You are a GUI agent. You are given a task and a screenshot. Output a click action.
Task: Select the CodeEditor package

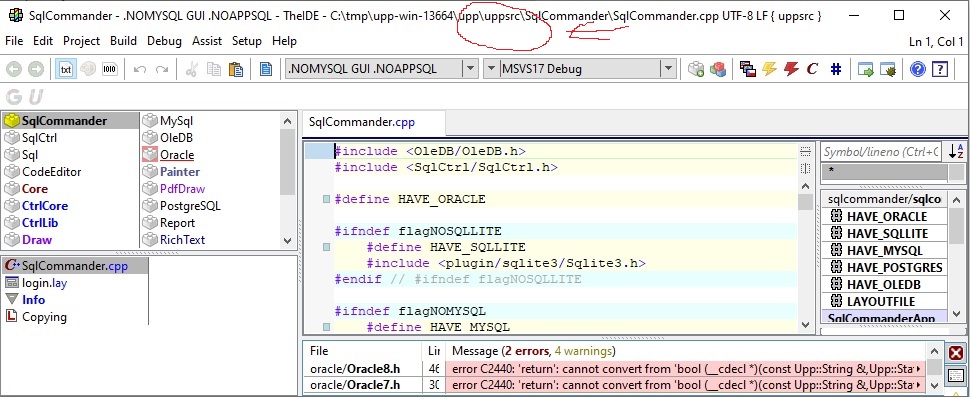pos(71,172)
